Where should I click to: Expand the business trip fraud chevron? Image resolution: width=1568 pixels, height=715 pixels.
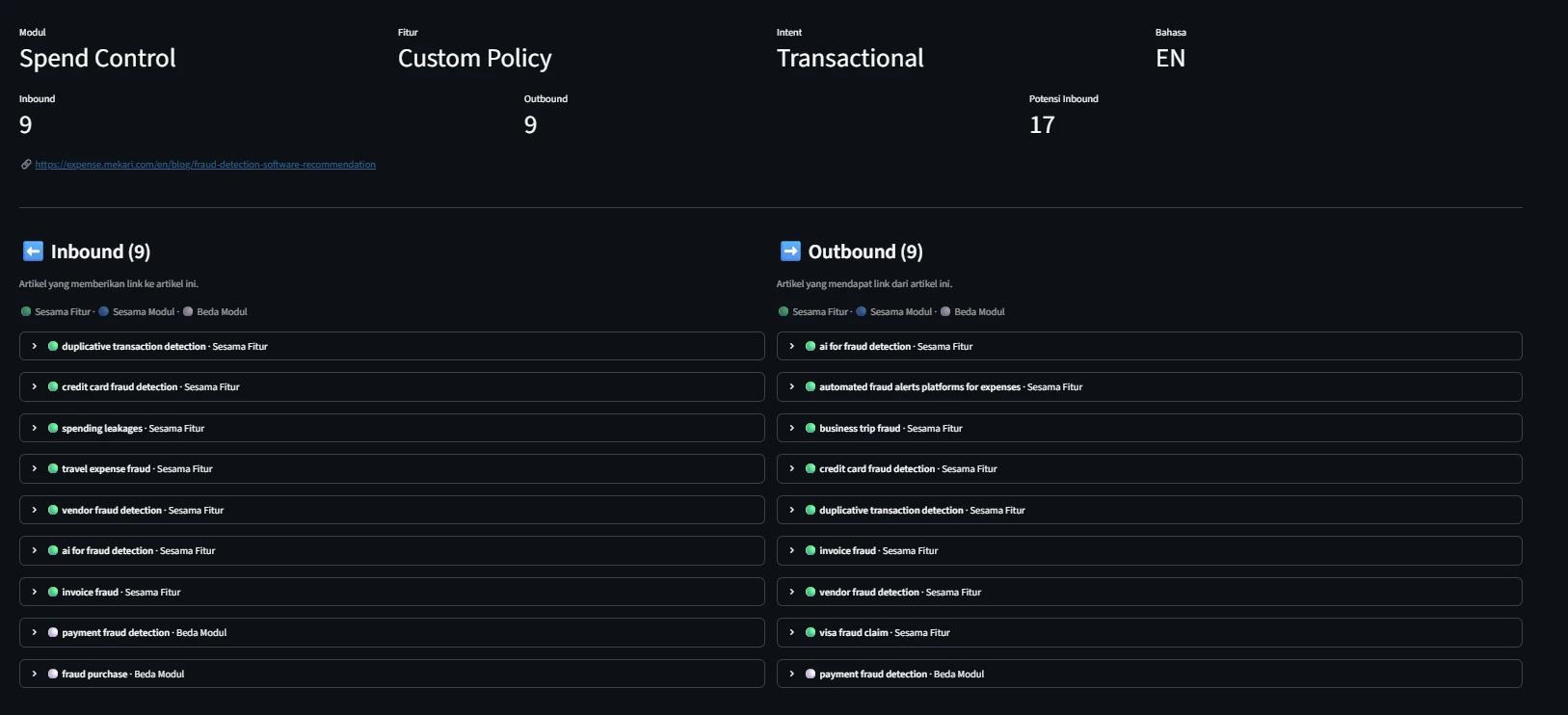point(792,428)
